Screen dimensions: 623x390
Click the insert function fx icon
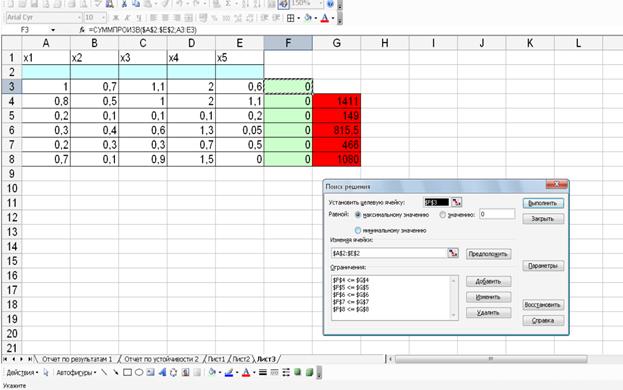82,30
